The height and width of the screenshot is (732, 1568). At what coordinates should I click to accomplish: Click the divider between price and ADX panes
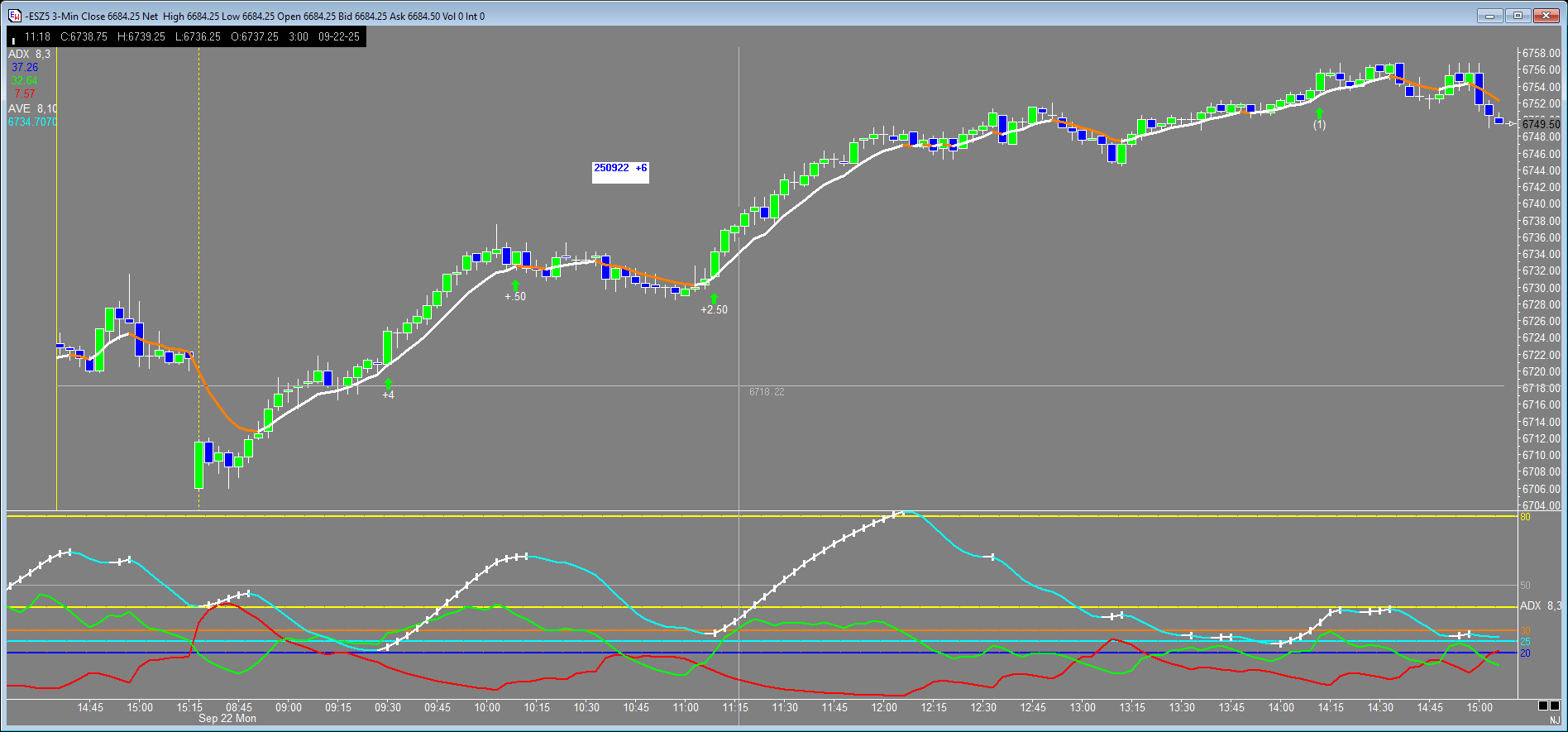(x=761, y=511)
